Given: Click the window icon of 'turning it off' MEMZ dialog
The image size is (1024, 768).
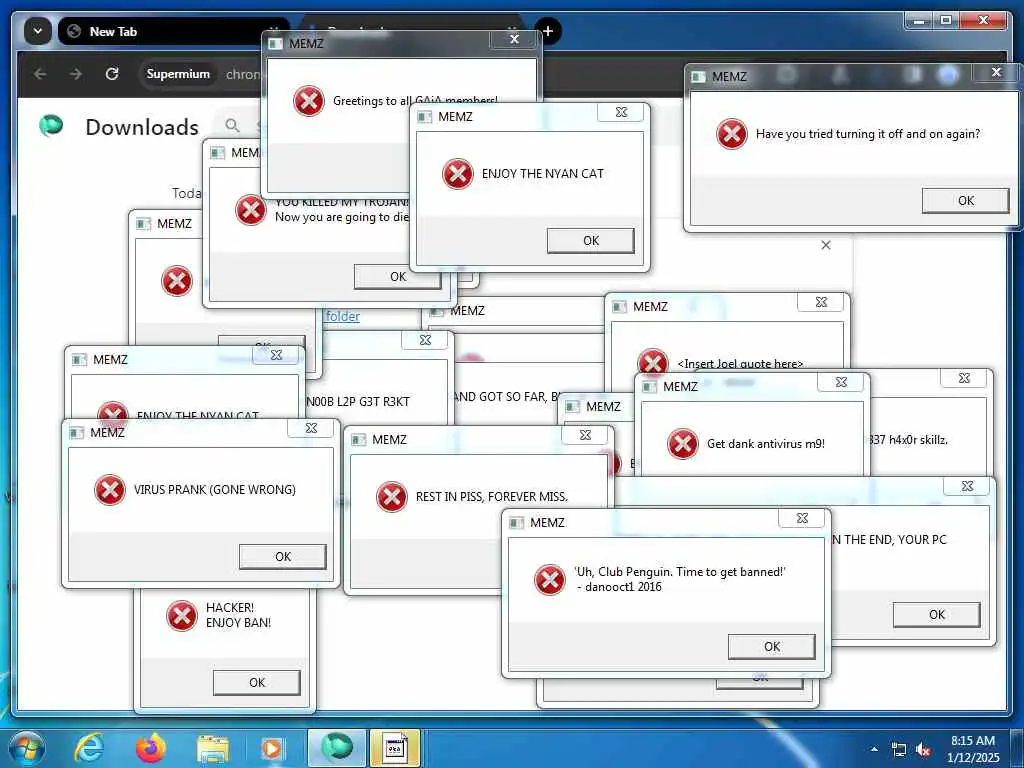Looking at the screenshot, I should [698, 77].
